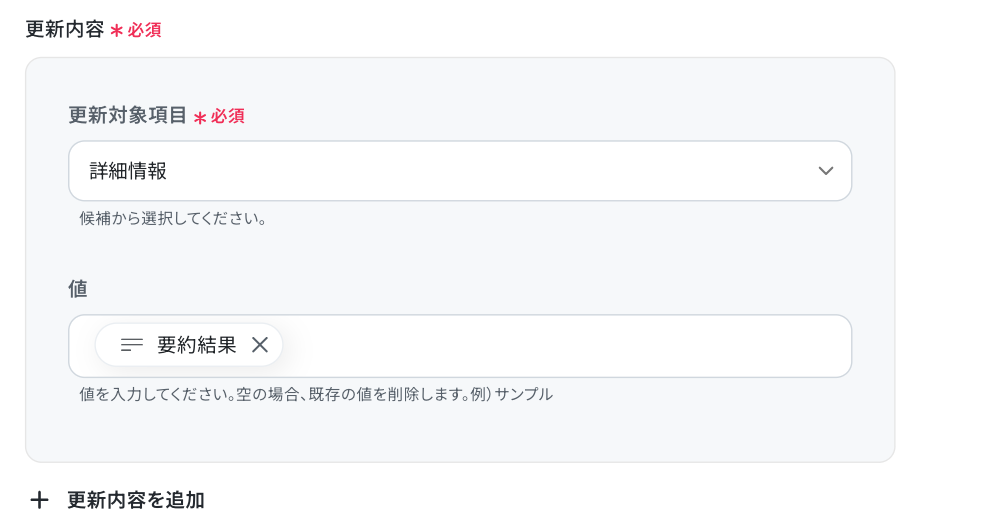This screenshot has height=526, width=996.
Task: Select the 詳細情報 text in the dropdown
Action: pos(128,171)
